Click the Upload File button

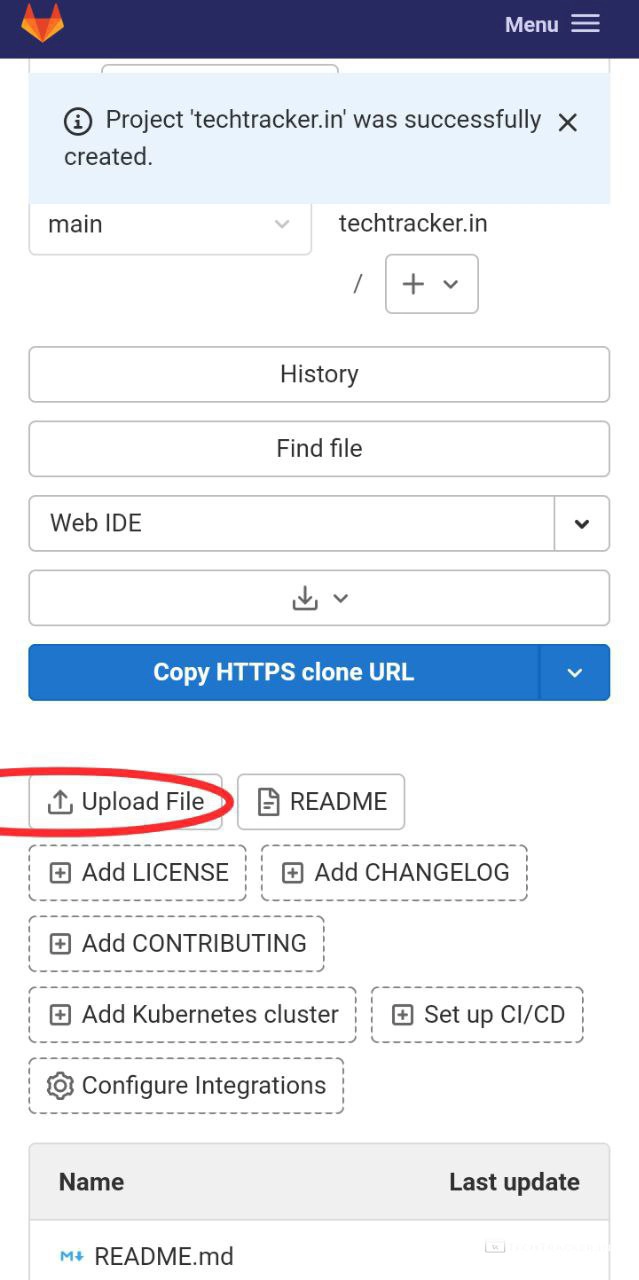pyautogui.click(x=126, y=801)
